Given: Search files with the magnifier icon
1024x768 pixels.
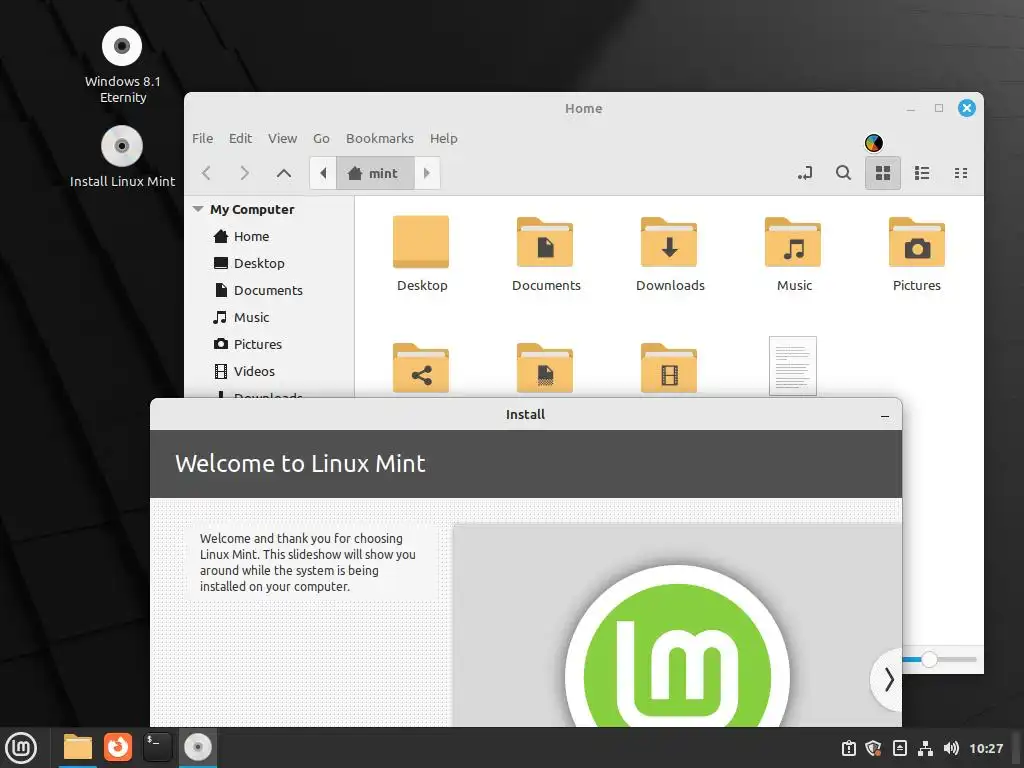Looking at the screenshot, I should [x=843, y=173].
